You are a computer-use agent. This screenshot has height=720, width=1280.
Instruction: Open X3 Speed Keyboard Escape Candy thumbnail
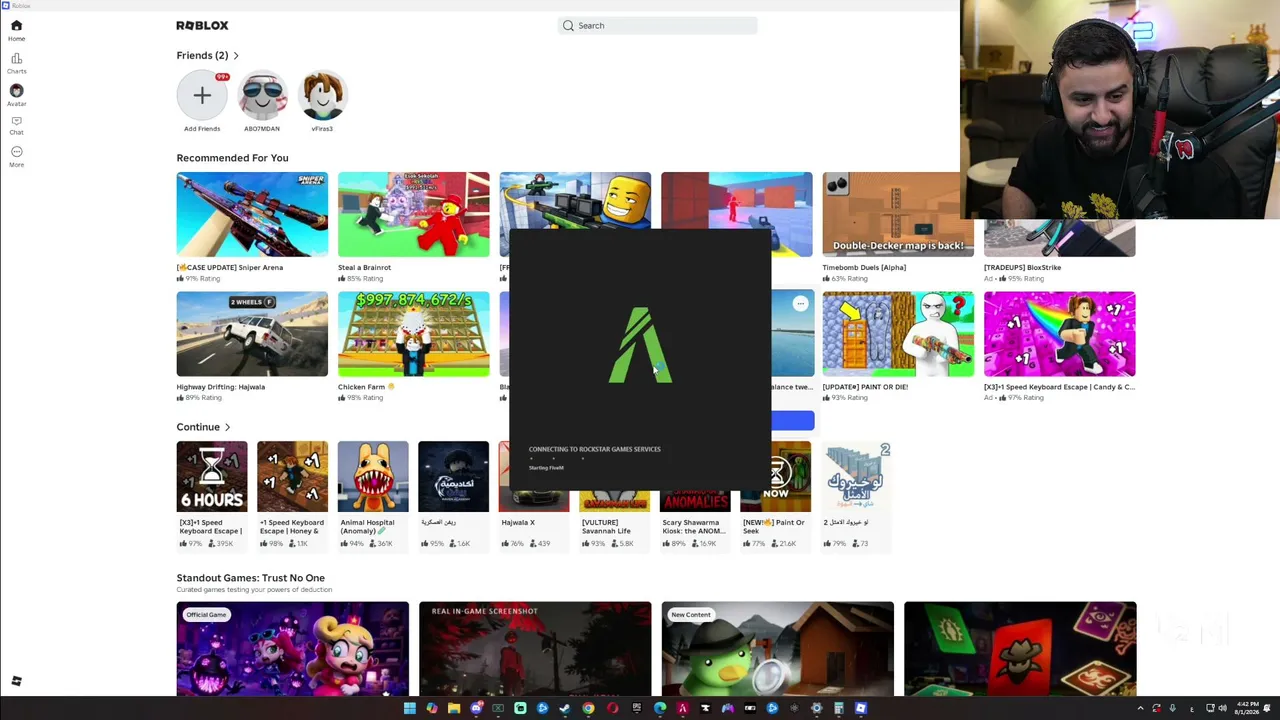pos(1060,334)
